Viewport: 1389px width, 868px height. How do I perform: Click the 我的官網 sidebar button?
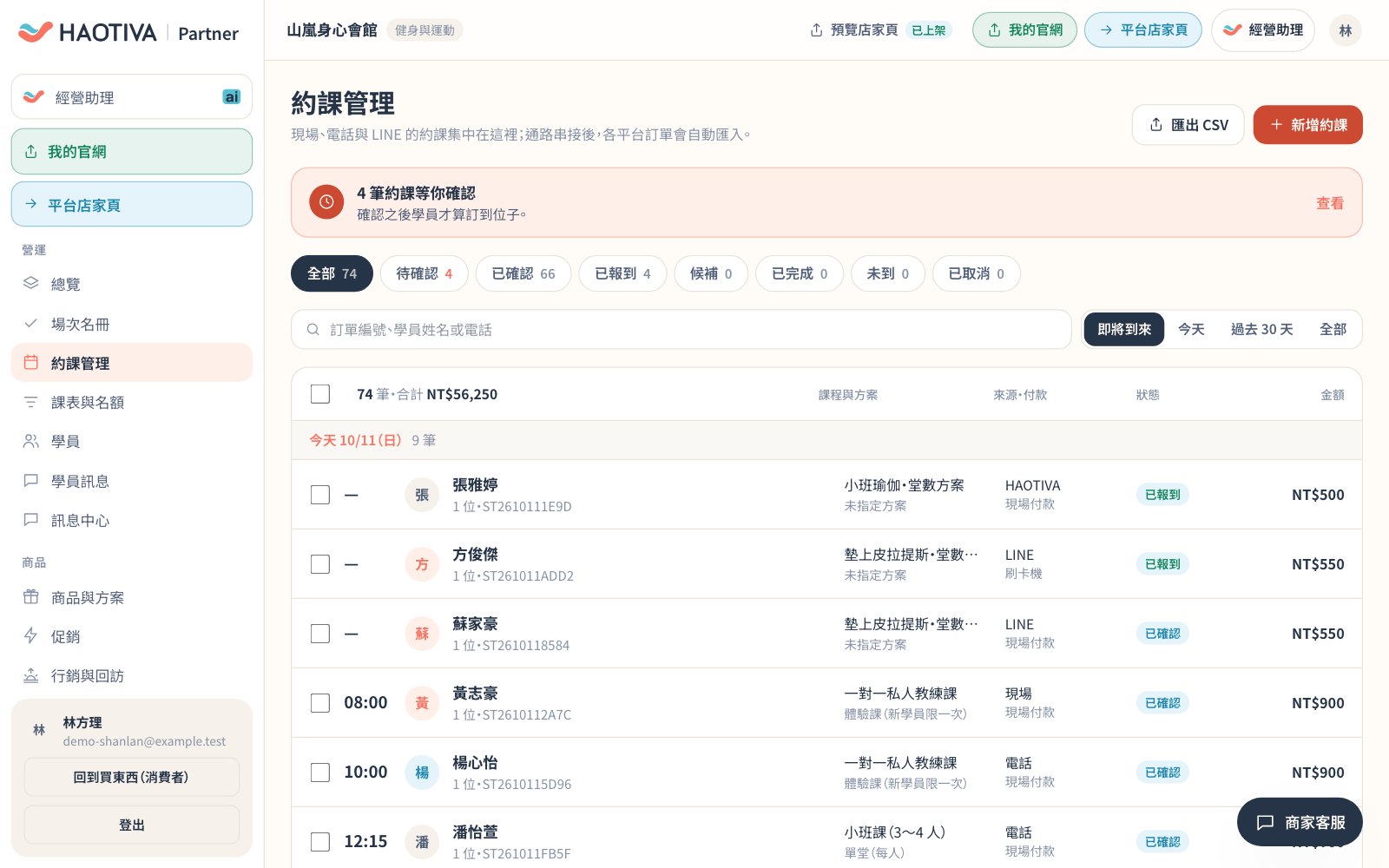(132, 152)
